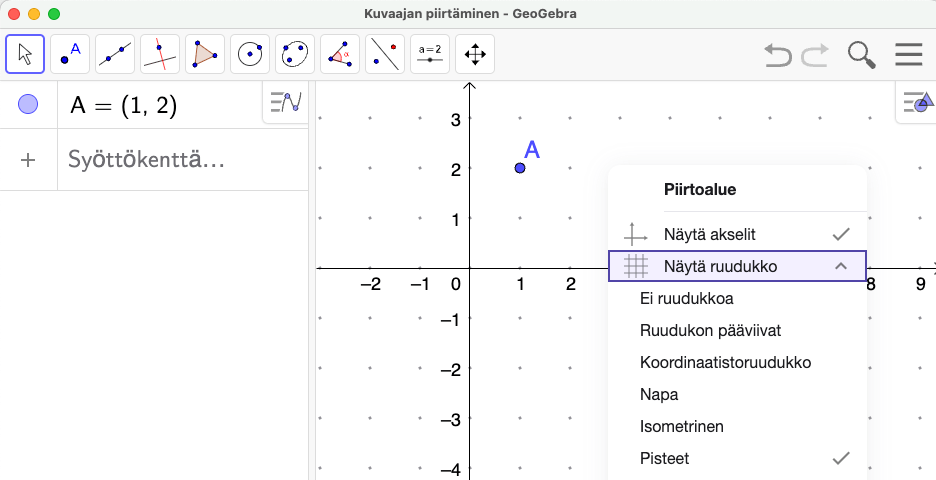Image resolution: width=936 pixels, height=480 pixels.
Task: Select the Line through two points tool
Action: 115,54
